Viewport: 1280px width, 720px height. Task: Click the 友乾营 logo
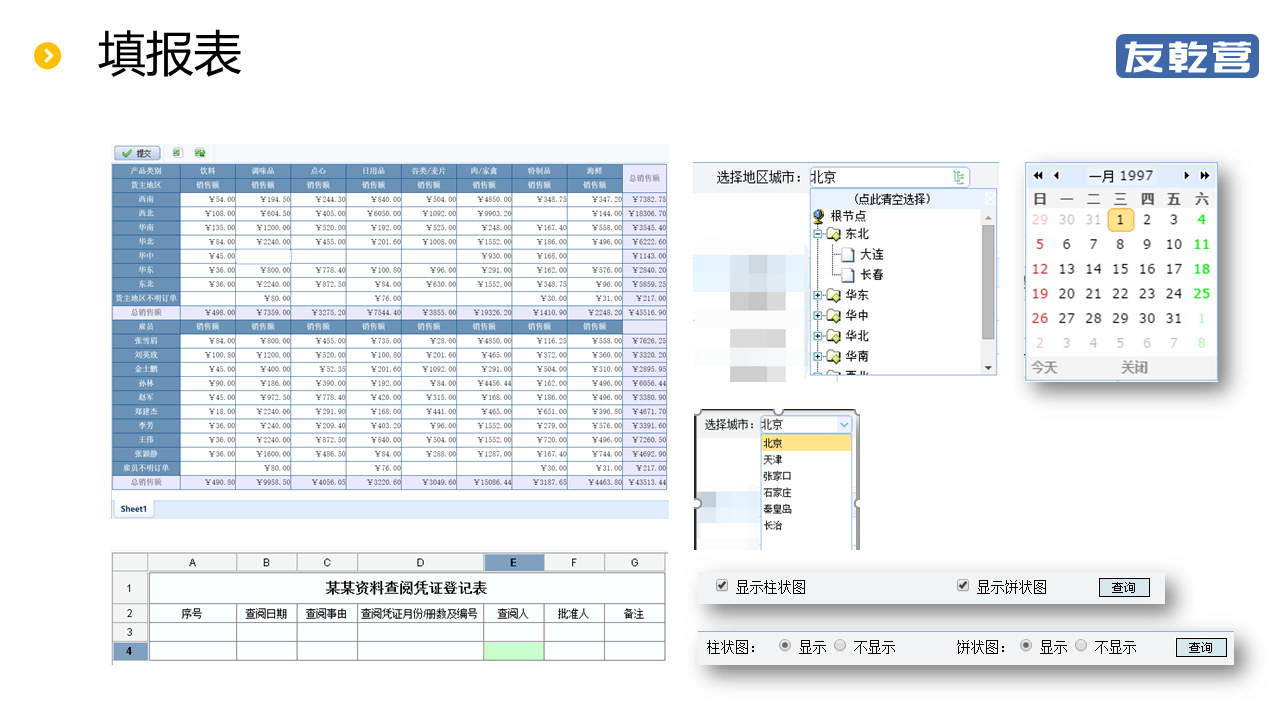click(1187, 56)
